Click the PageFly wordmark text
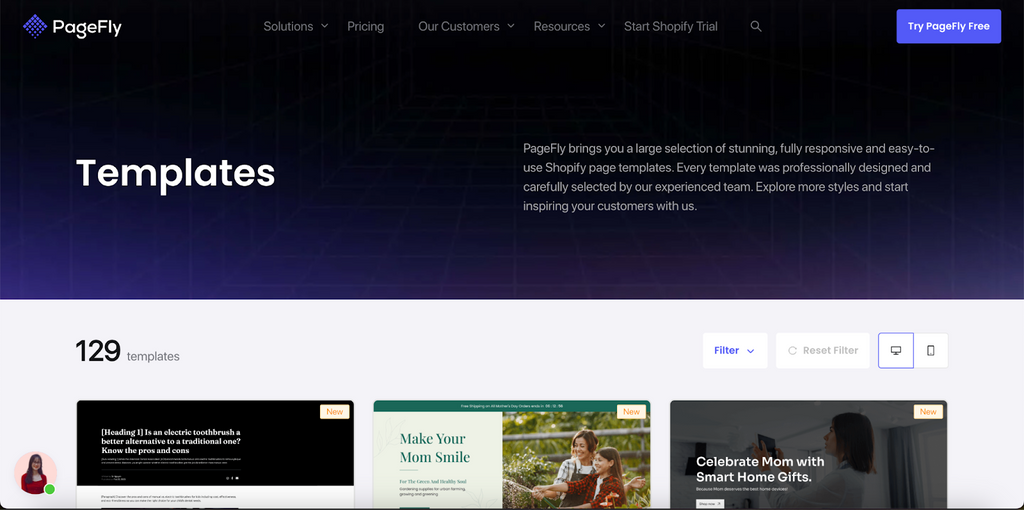Screen dimensions: 1024x510 coord(87,27)
